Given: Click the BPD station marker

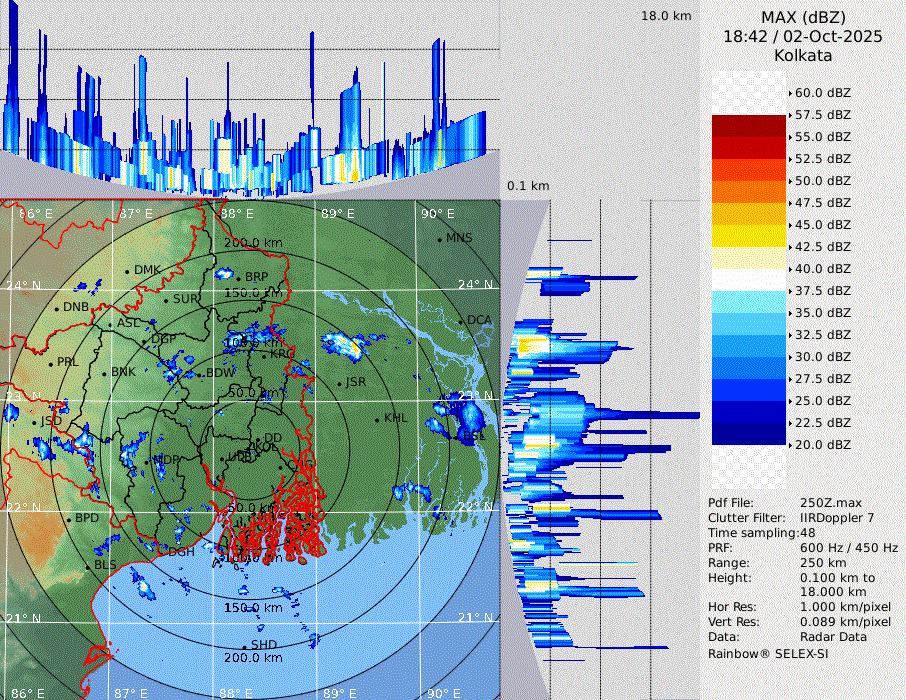Looking at the screenshot, I should (69, 519).
